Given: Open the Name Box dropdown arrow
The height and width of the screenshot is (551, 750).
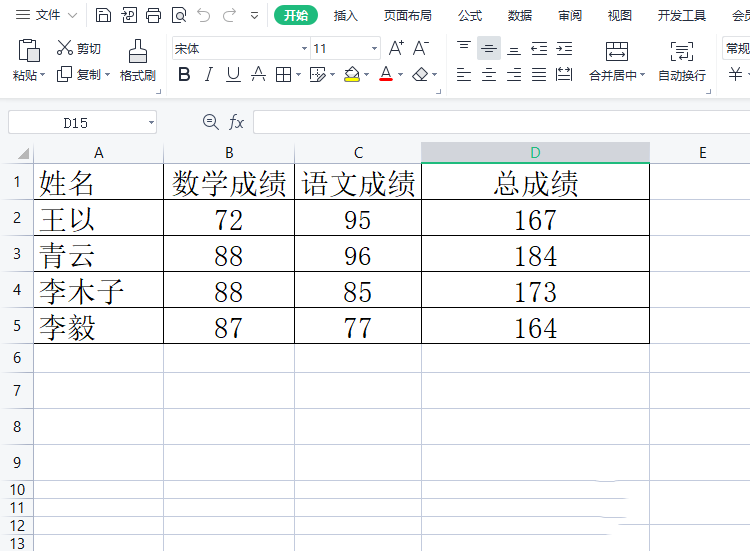Looking at the screenshot, I should [x=151, y=122].
